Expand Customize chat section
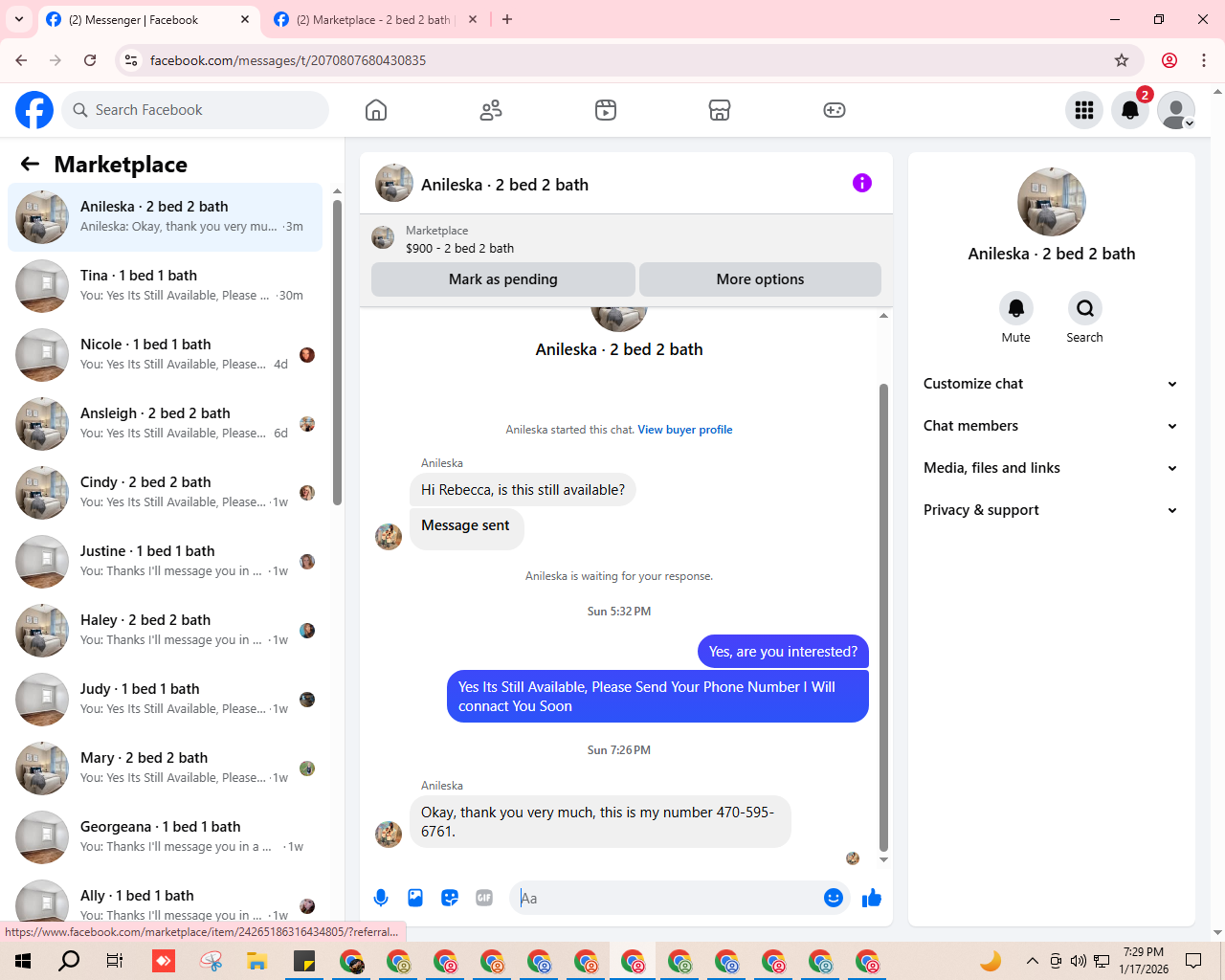This screenshot has width=1225, height=980. click(1051, 384)
